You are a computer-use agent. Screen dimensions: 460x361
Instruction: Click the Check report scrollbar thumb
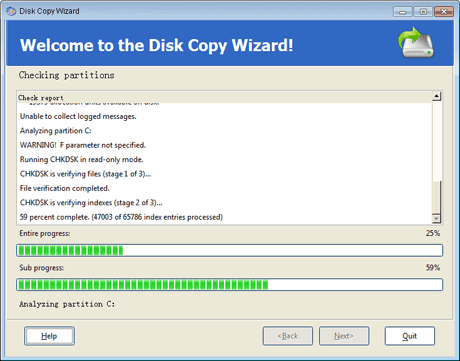pos(436,198)
